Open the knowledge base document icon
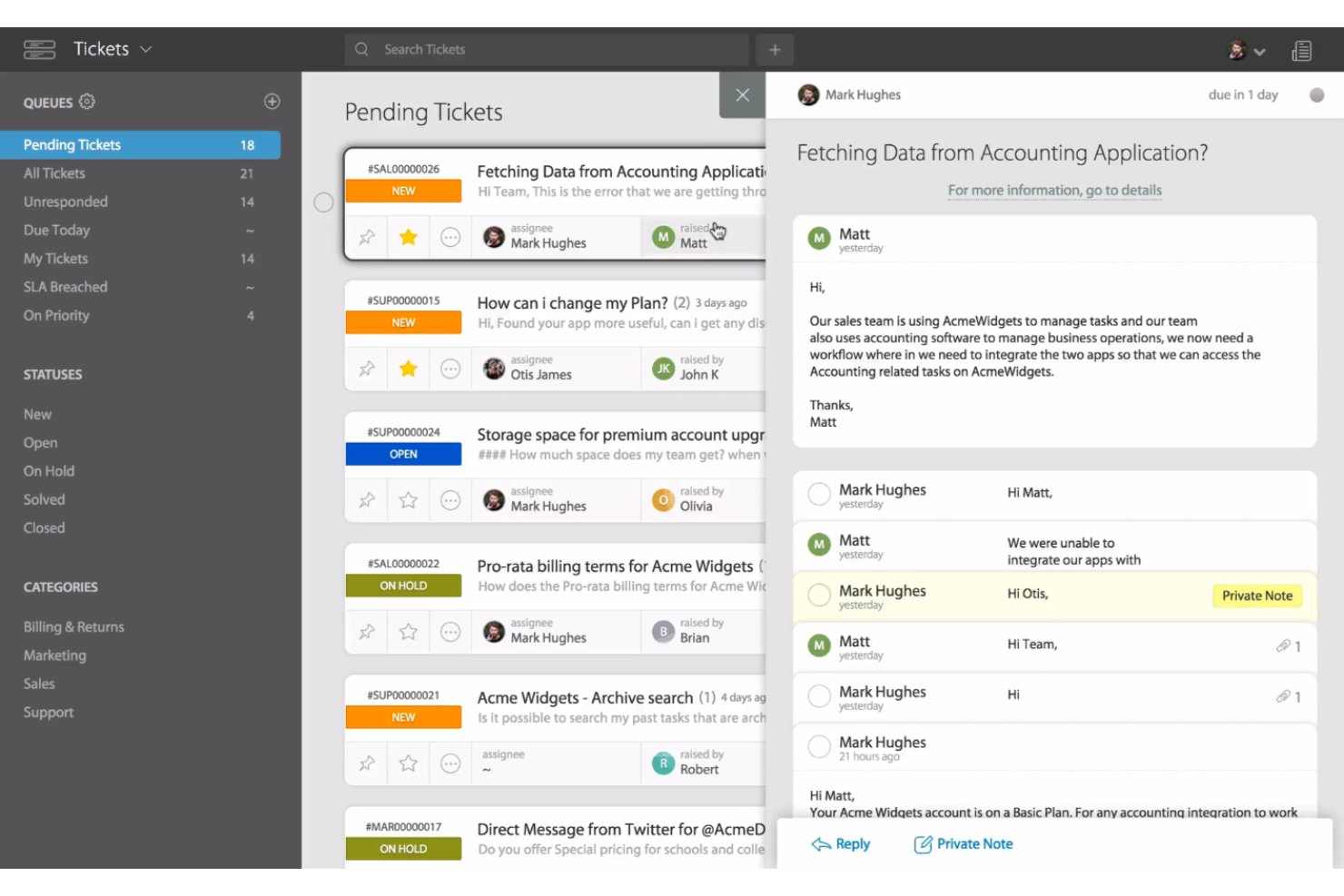Screen dimensions: 1344x896 (1302, 50)
